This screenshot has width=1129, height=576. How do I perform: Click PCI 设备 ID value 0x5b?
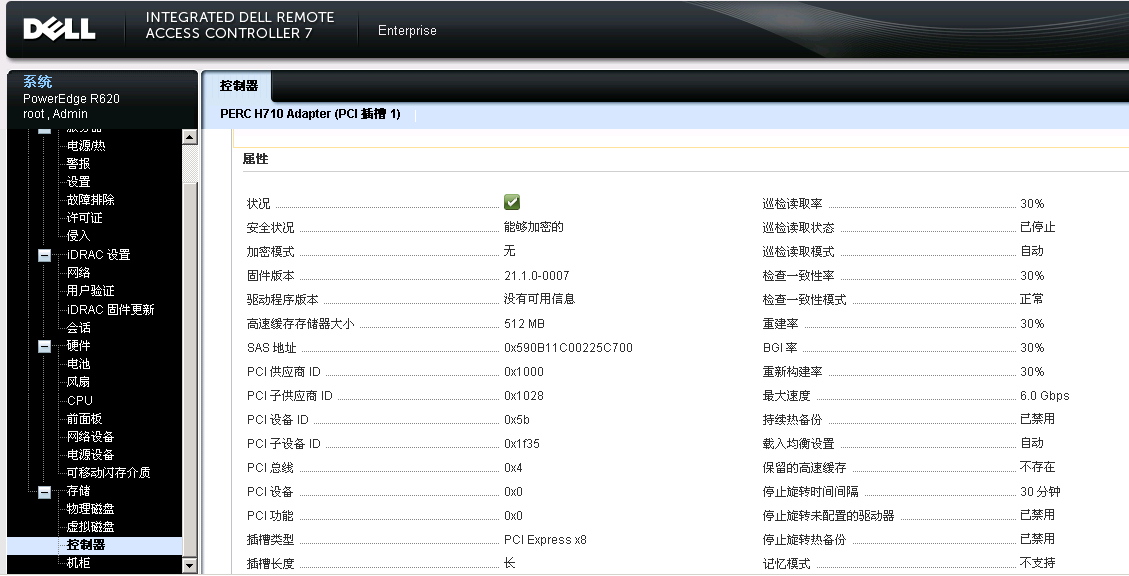(517, 420)
